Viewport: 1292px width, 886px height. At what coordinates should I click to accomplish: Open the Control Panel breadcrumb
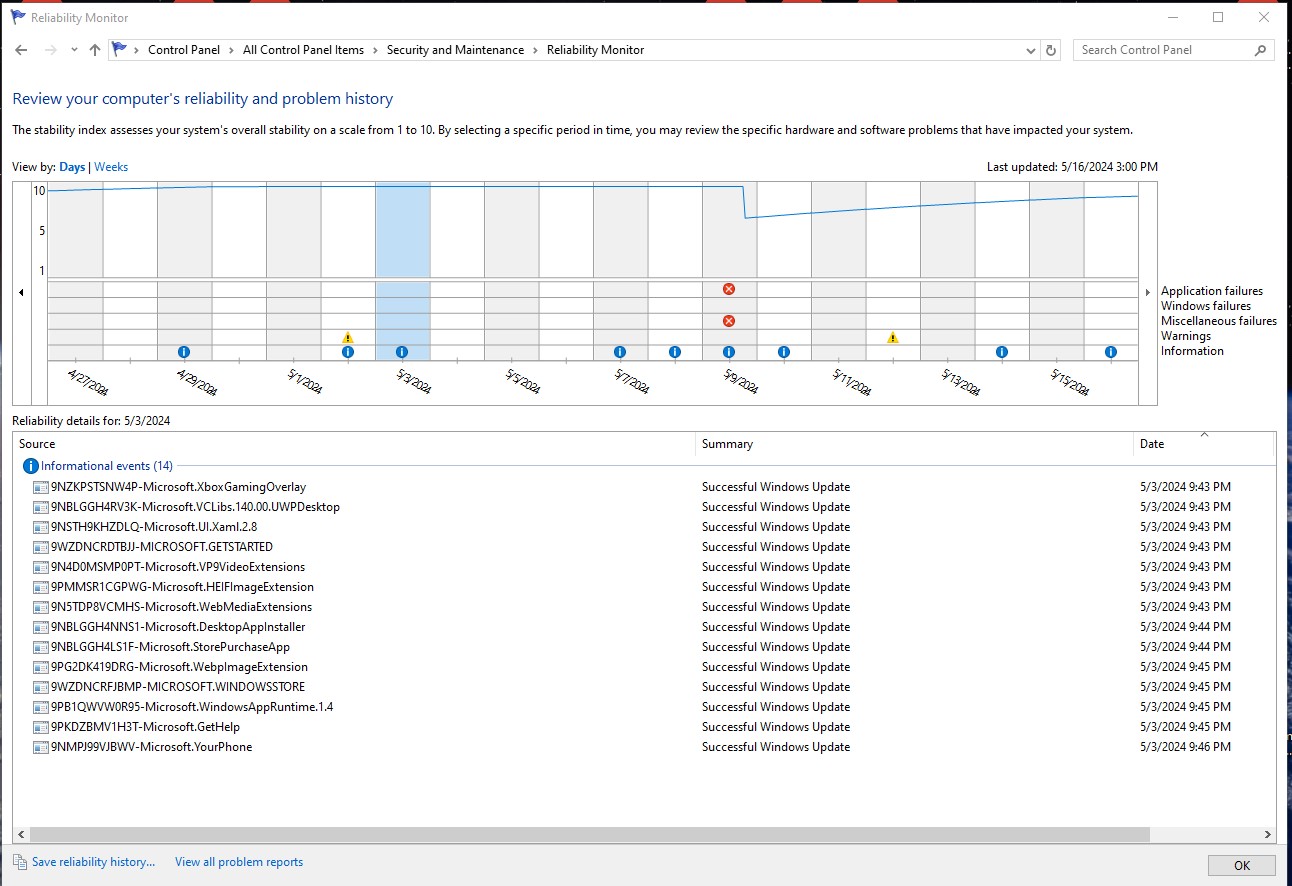coord(184,50)
